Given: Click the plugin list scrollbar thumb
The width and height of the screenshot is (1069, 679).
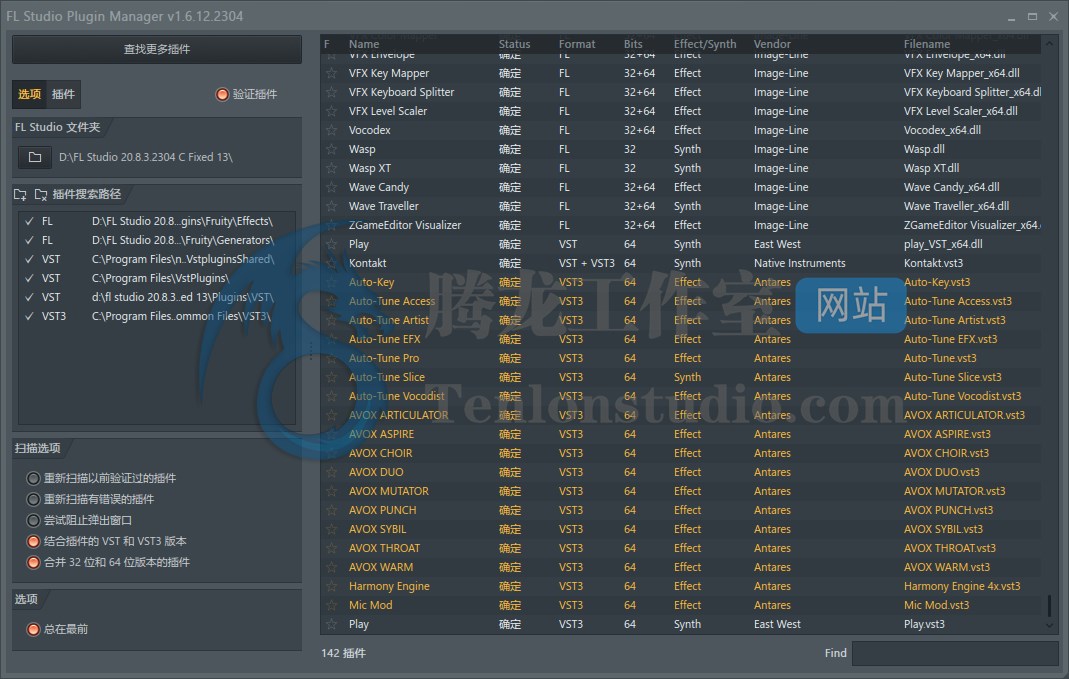Looking at the screenshot, I should tap(1049, 605).
